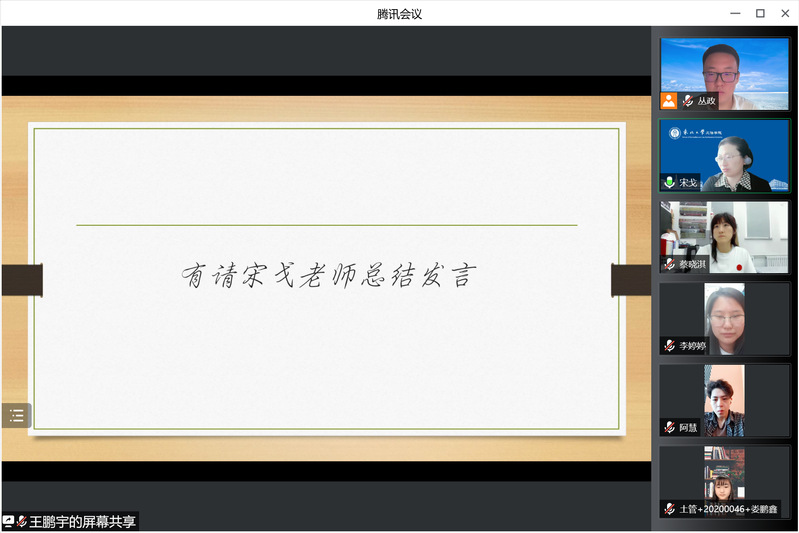Click the muted microphone icon for 蔡晓淇
This screenshot has height=533, width=799.
[x=669, y=264]
